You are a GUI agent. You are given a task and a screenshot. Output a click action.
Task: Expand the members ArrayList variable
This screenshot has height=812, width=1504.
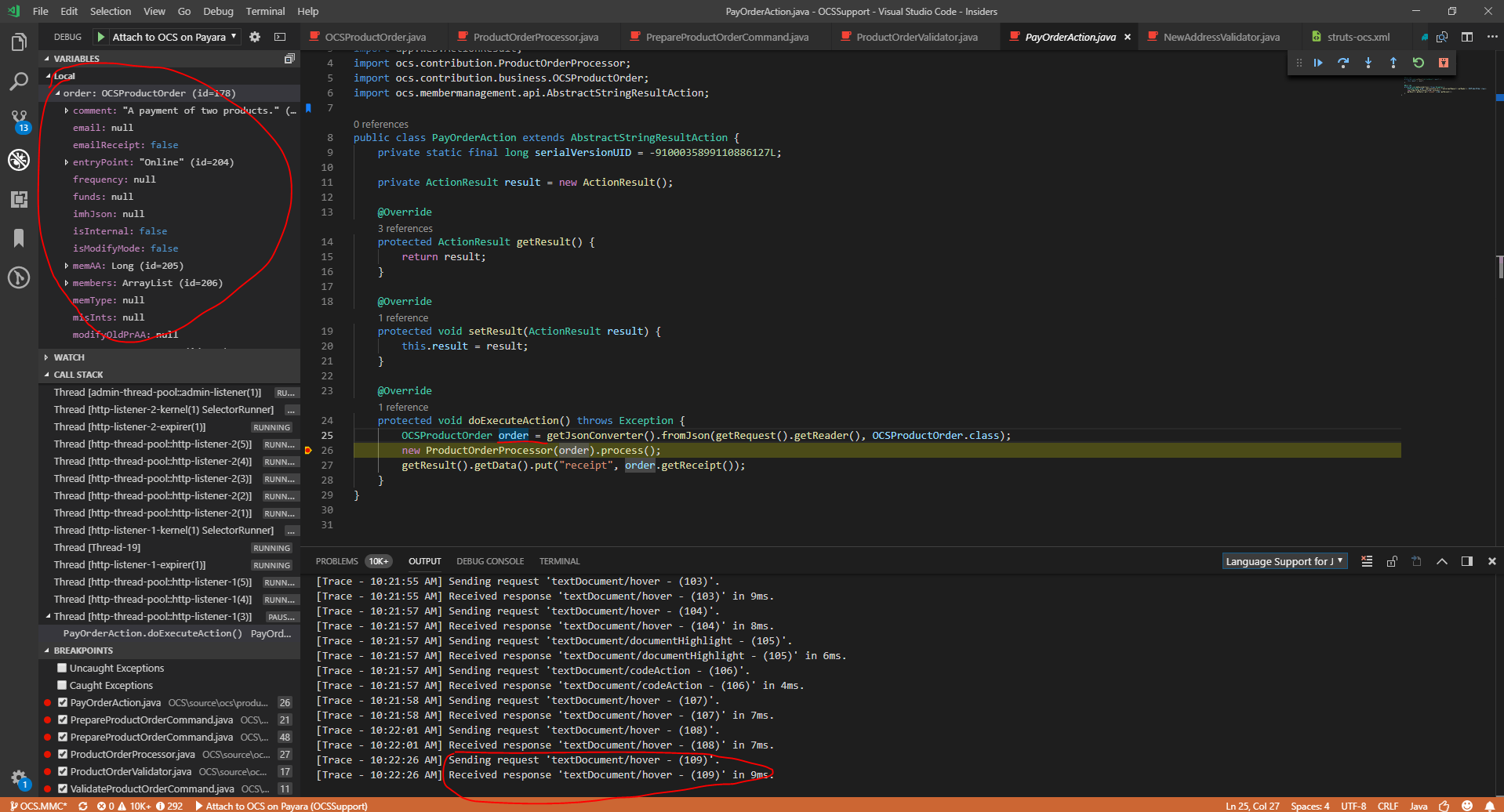tap(67, 282)
